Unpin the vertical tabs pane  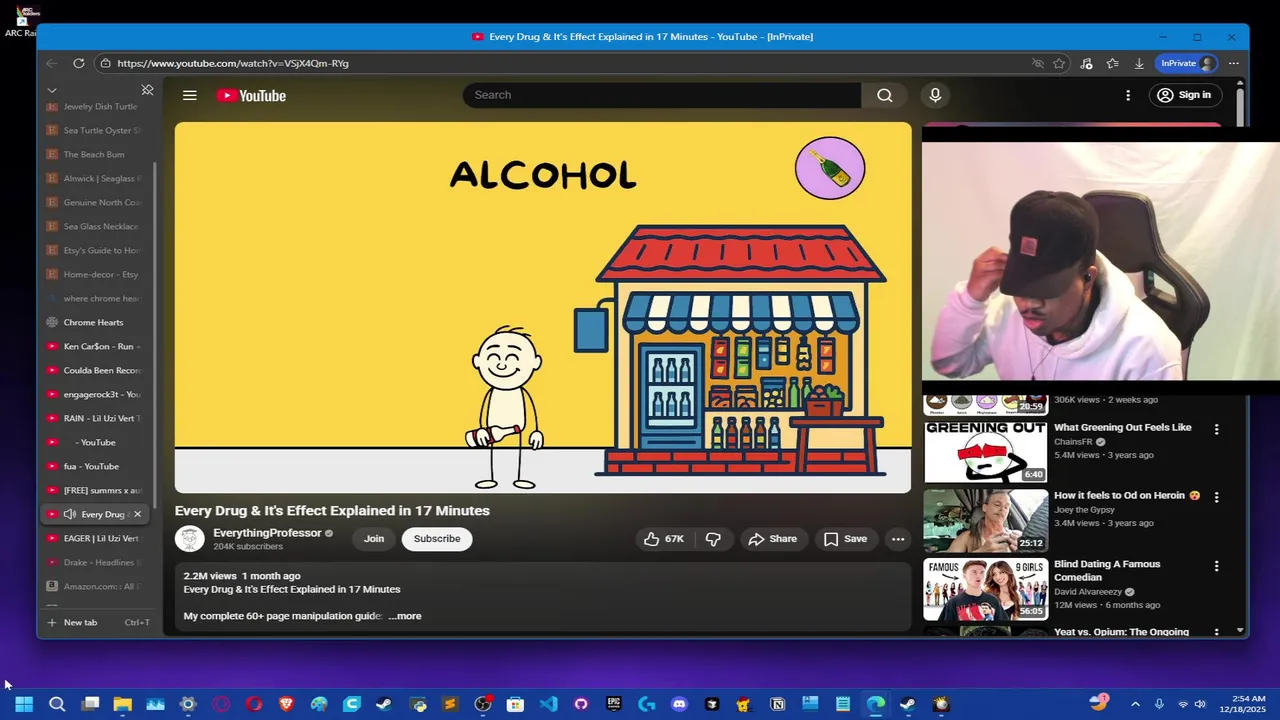pos(147,90)
